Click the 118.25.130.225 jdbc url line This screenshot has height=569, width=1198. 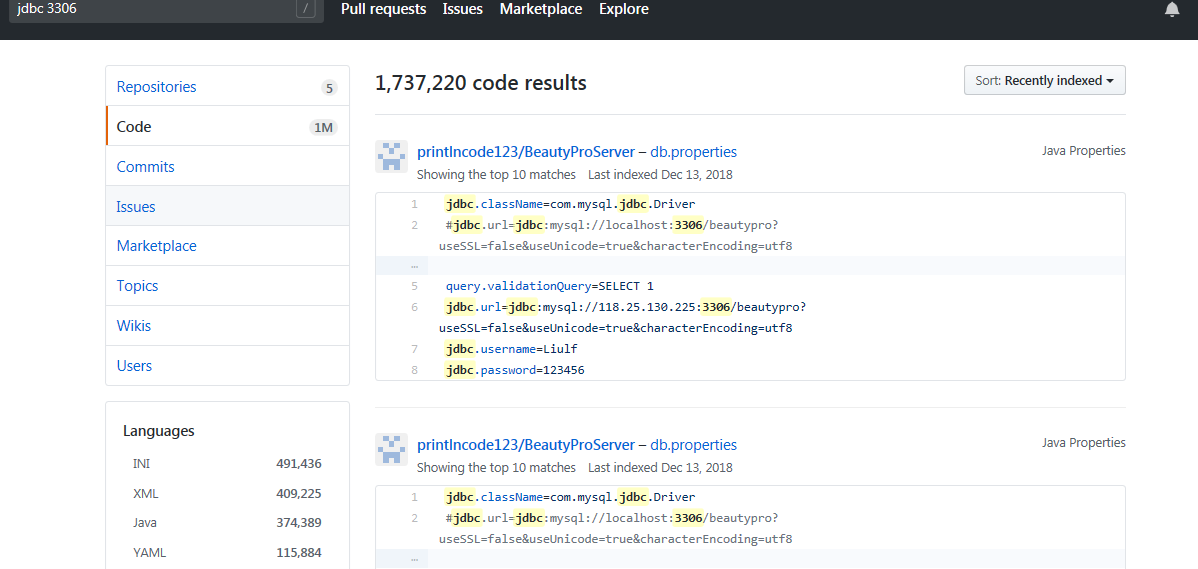pyautogui.click(x=626, y=307)
